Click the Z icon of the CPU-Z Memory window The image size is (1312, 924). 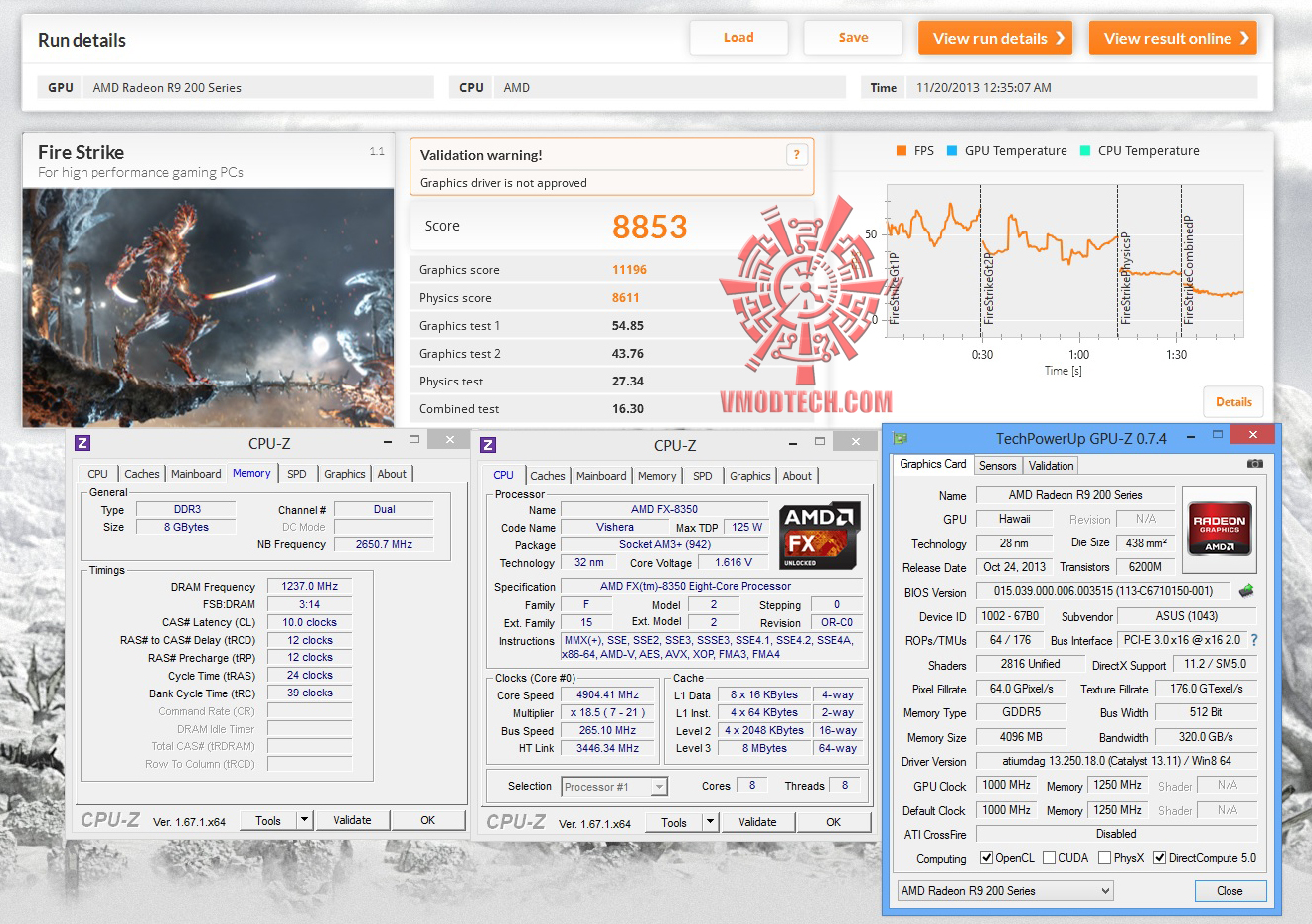83,443
